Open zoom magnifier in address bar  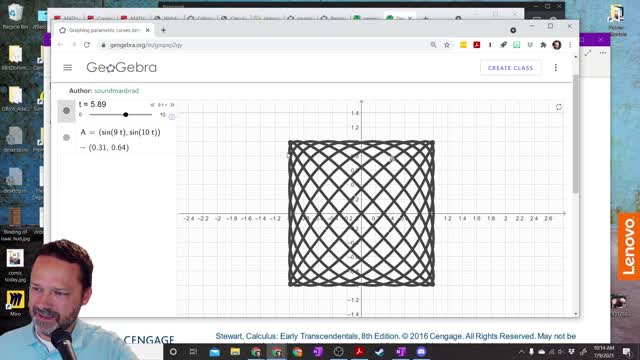[x=433, y=45]
